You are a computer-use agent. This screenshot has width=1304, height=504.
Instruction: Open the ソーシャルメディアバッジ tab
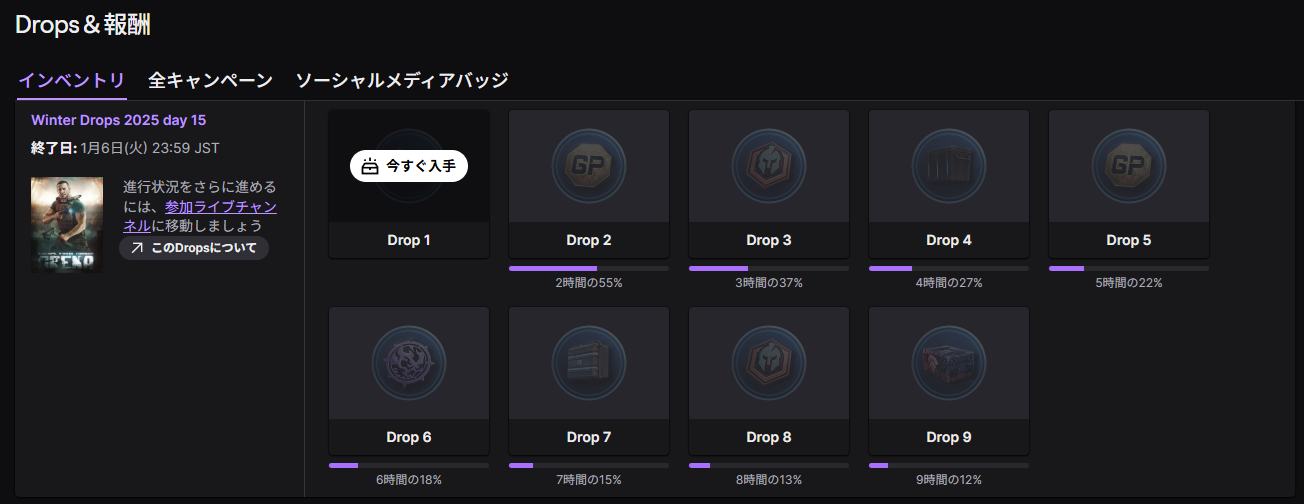(x=402, y=81)
